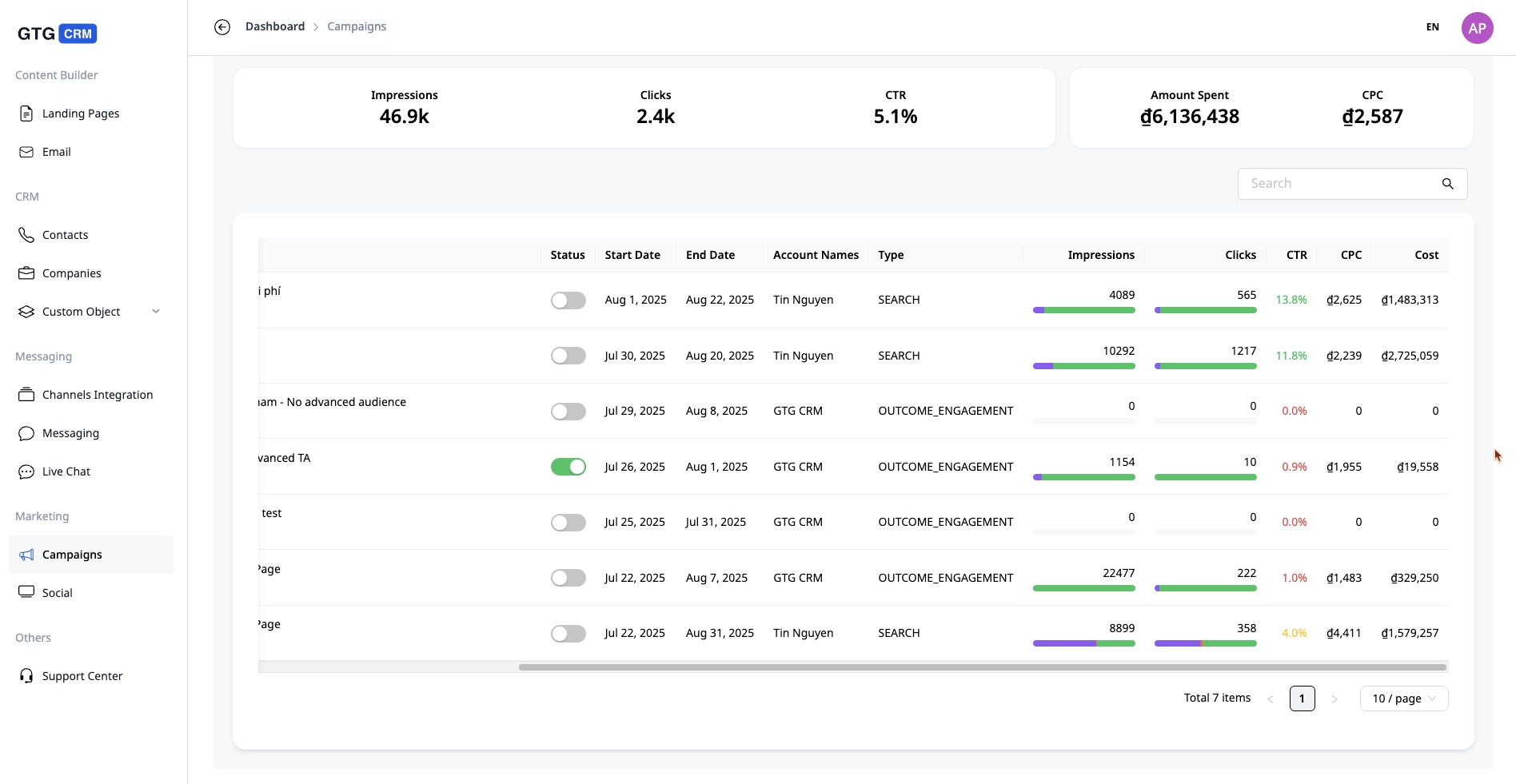Open Companies in sidebar
This screenshot has width=1516, height=784.
click(x=91, y=273)
